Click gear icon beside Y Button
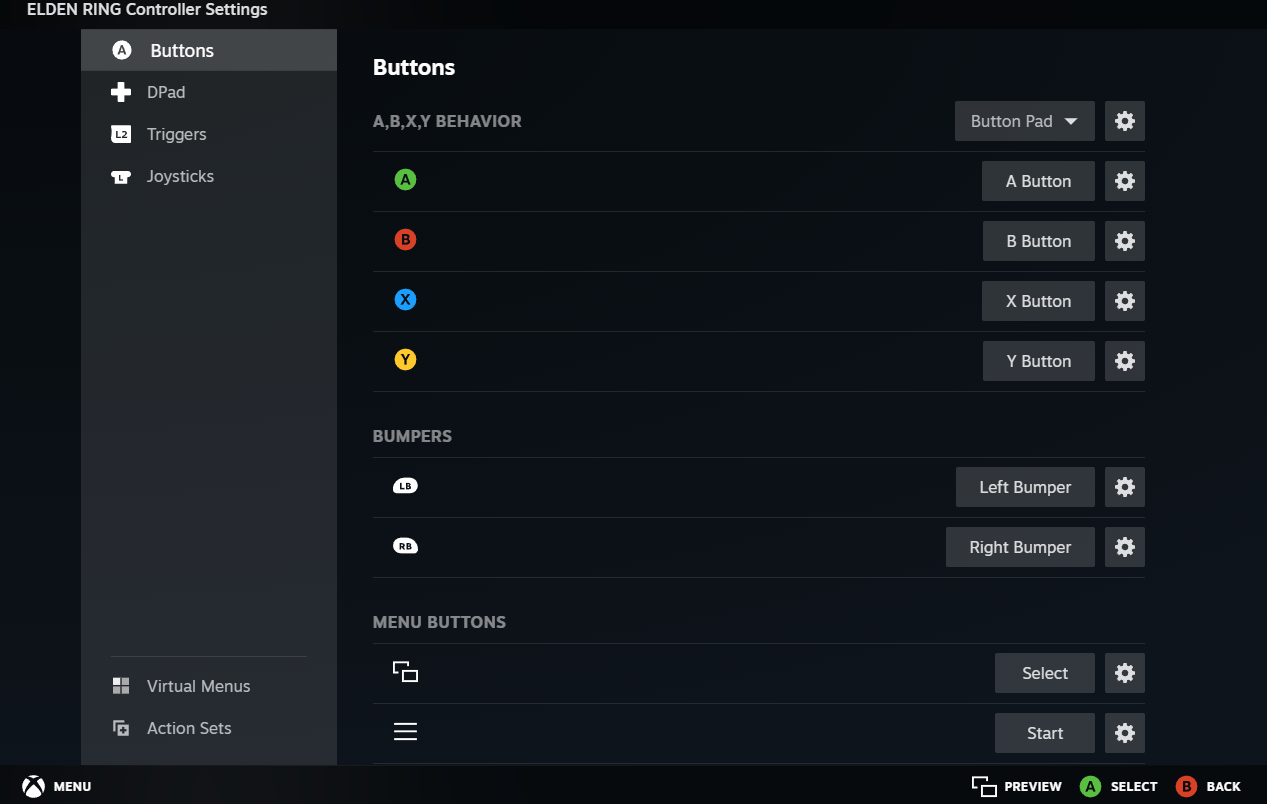The height and width of the screenshot is (804, 1267). (1125, 361)
